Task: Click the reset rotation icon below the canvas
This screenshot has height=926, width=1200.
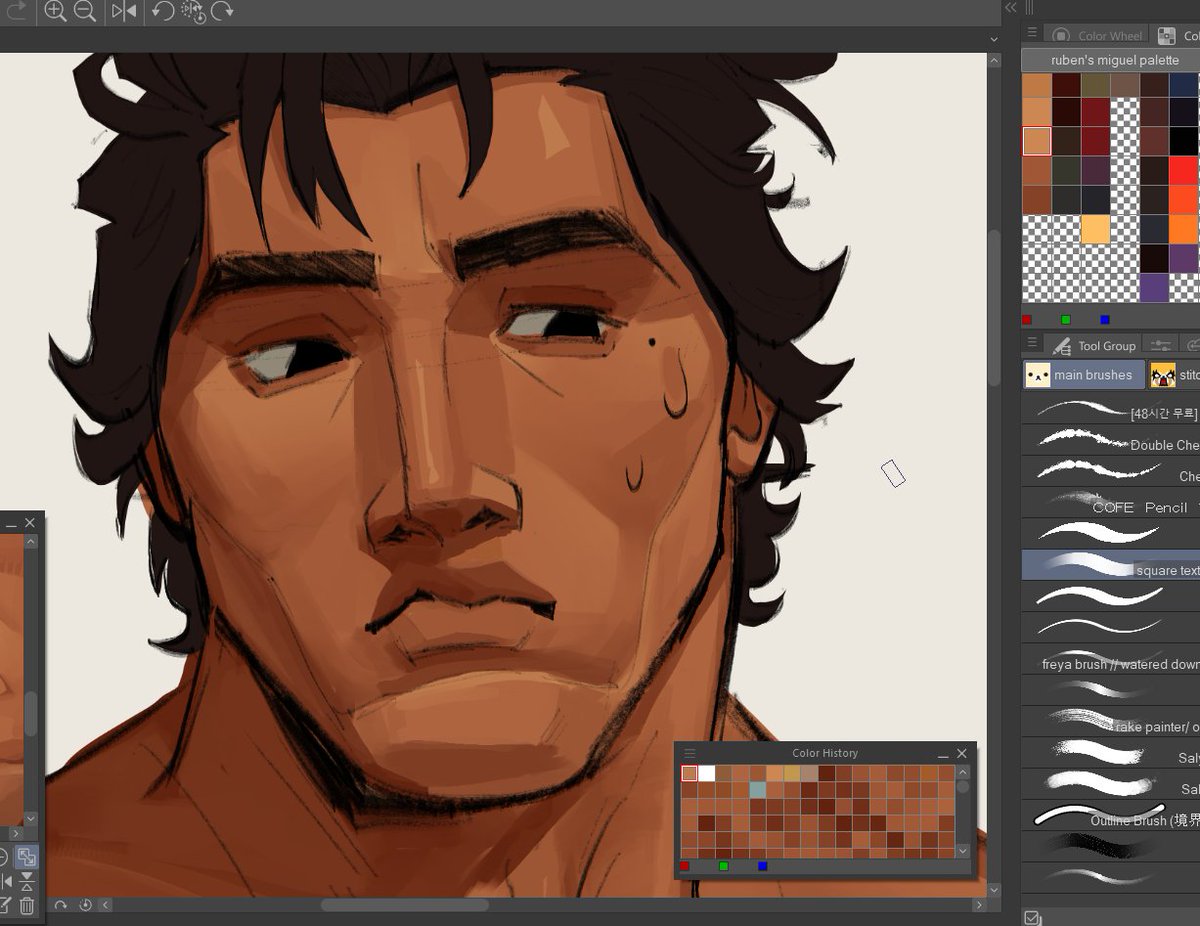Action: click(x=85, y=905)
